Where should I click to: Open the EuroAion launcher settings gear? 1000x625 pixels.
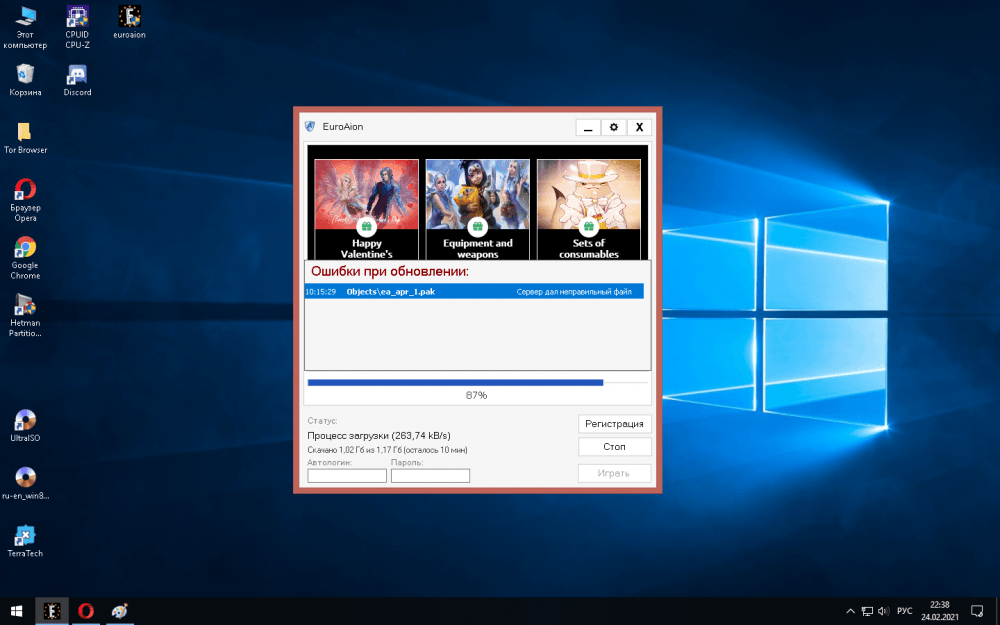tap(614, 127)
